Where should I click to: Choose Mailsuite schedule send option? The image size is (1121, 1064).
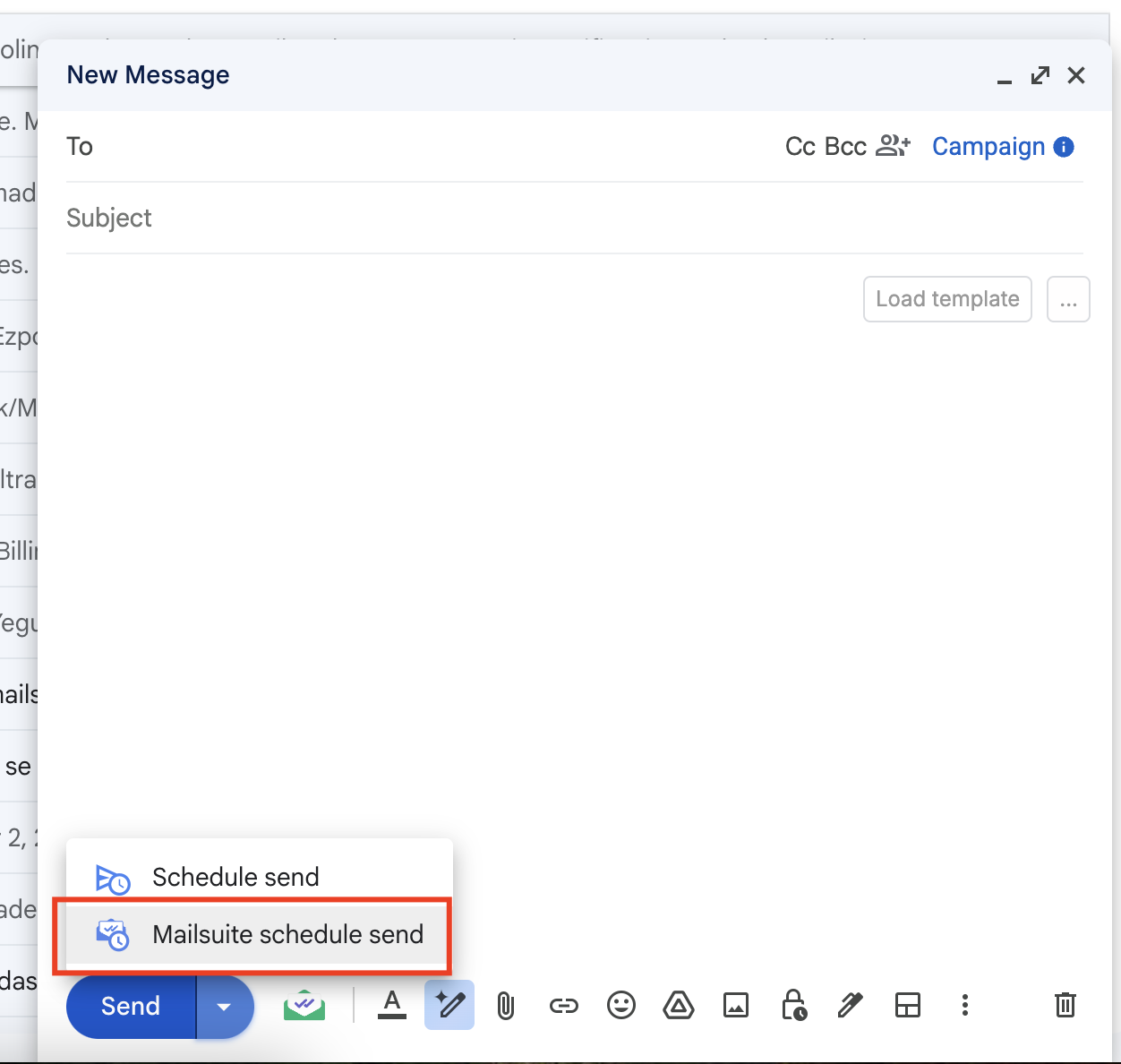[x=287, y=934]
